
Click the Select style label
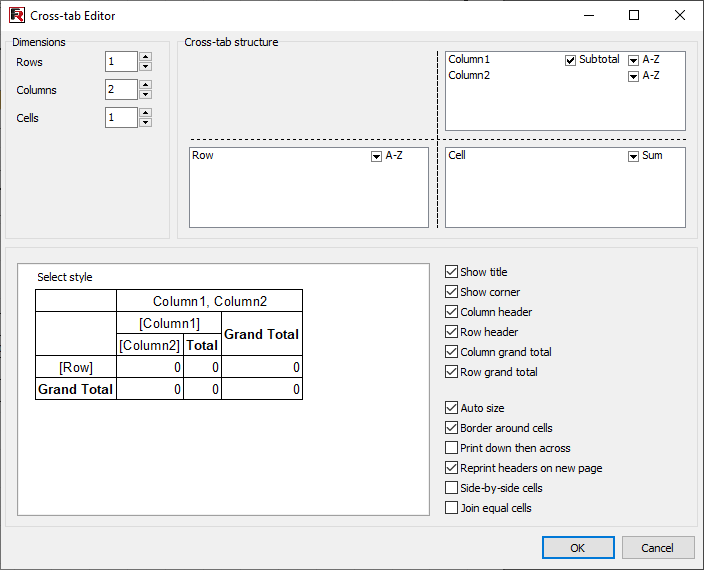click(x=65, y=277)
